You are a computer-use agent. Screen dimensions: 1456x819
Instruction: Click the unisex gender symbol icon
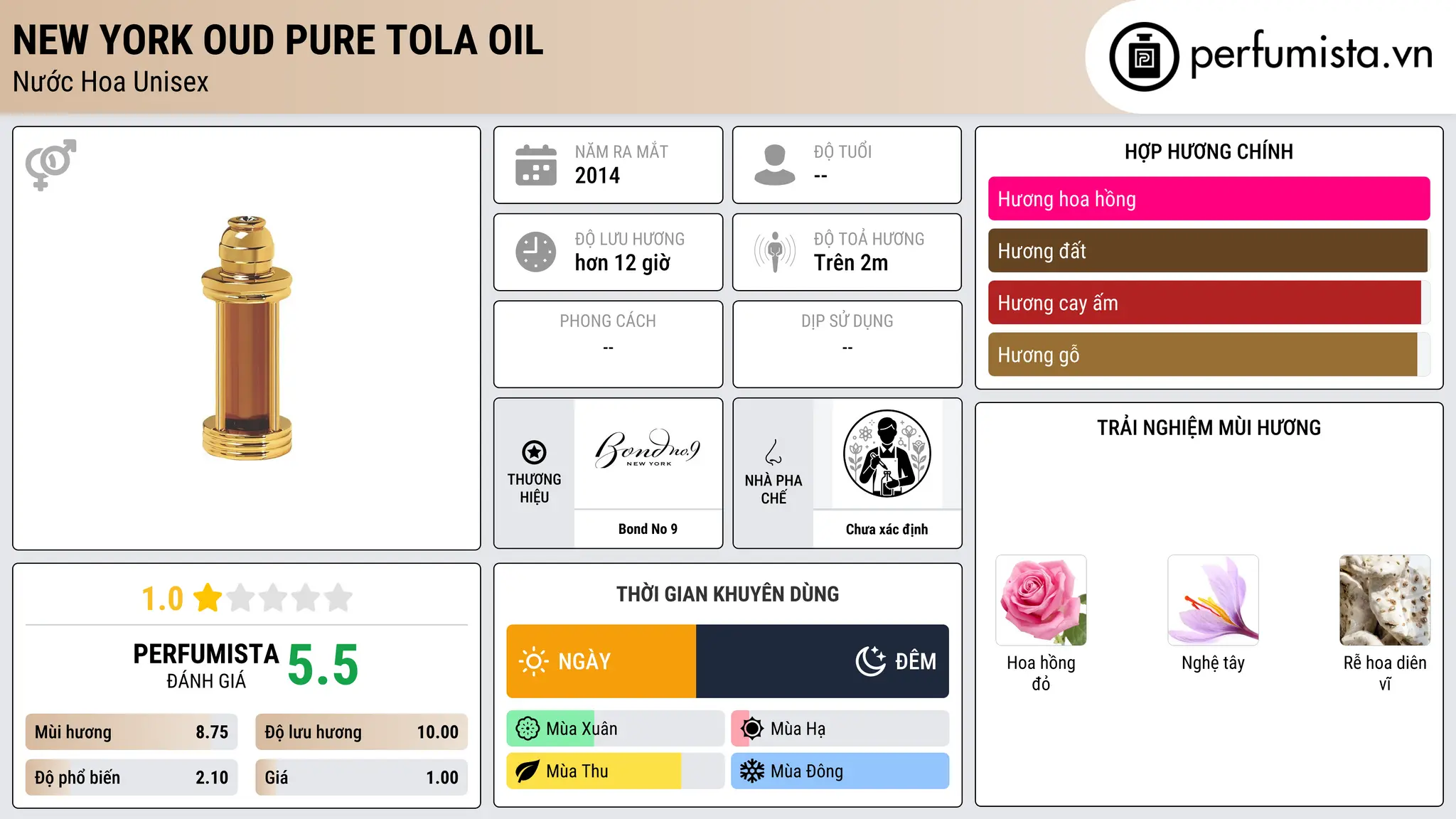tap(50, 164)
